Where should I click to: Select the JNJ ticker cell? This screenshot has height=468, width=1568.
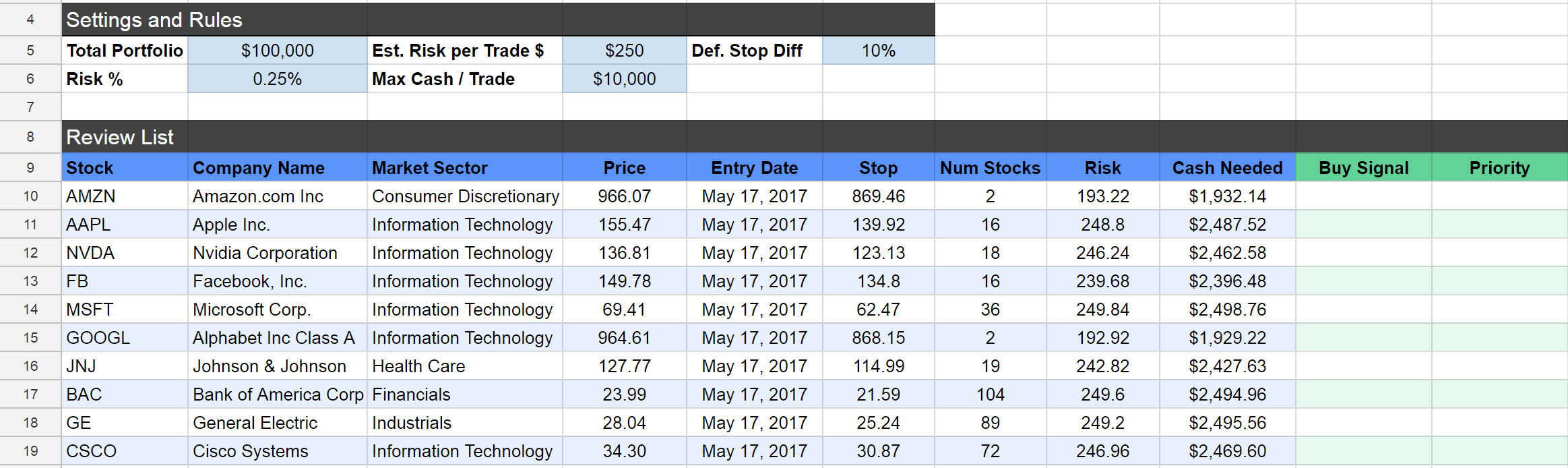pyautogui.click(x=125, y=366)
